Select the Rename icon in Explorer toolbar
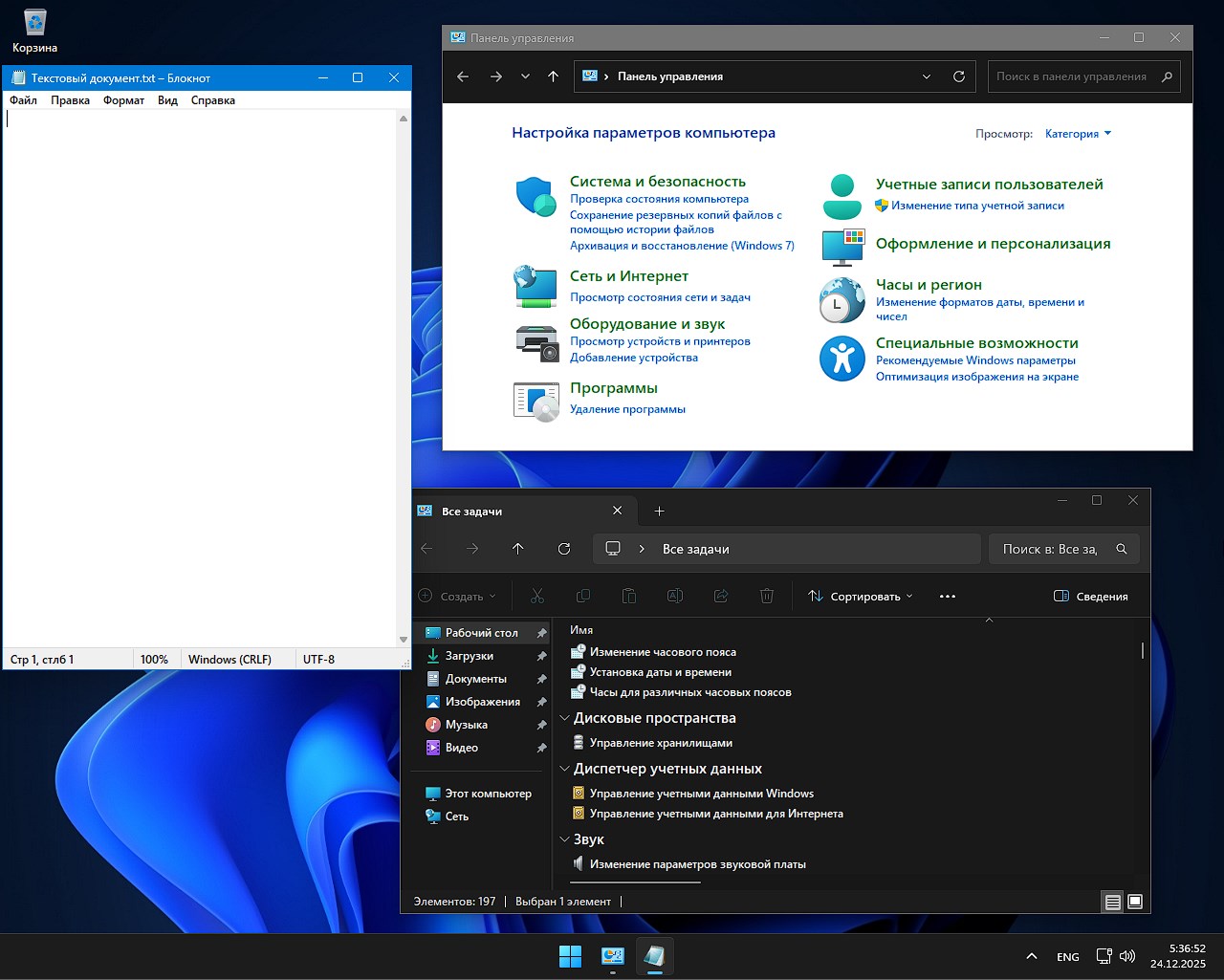 pyautogui.click(x=675, y=595)
